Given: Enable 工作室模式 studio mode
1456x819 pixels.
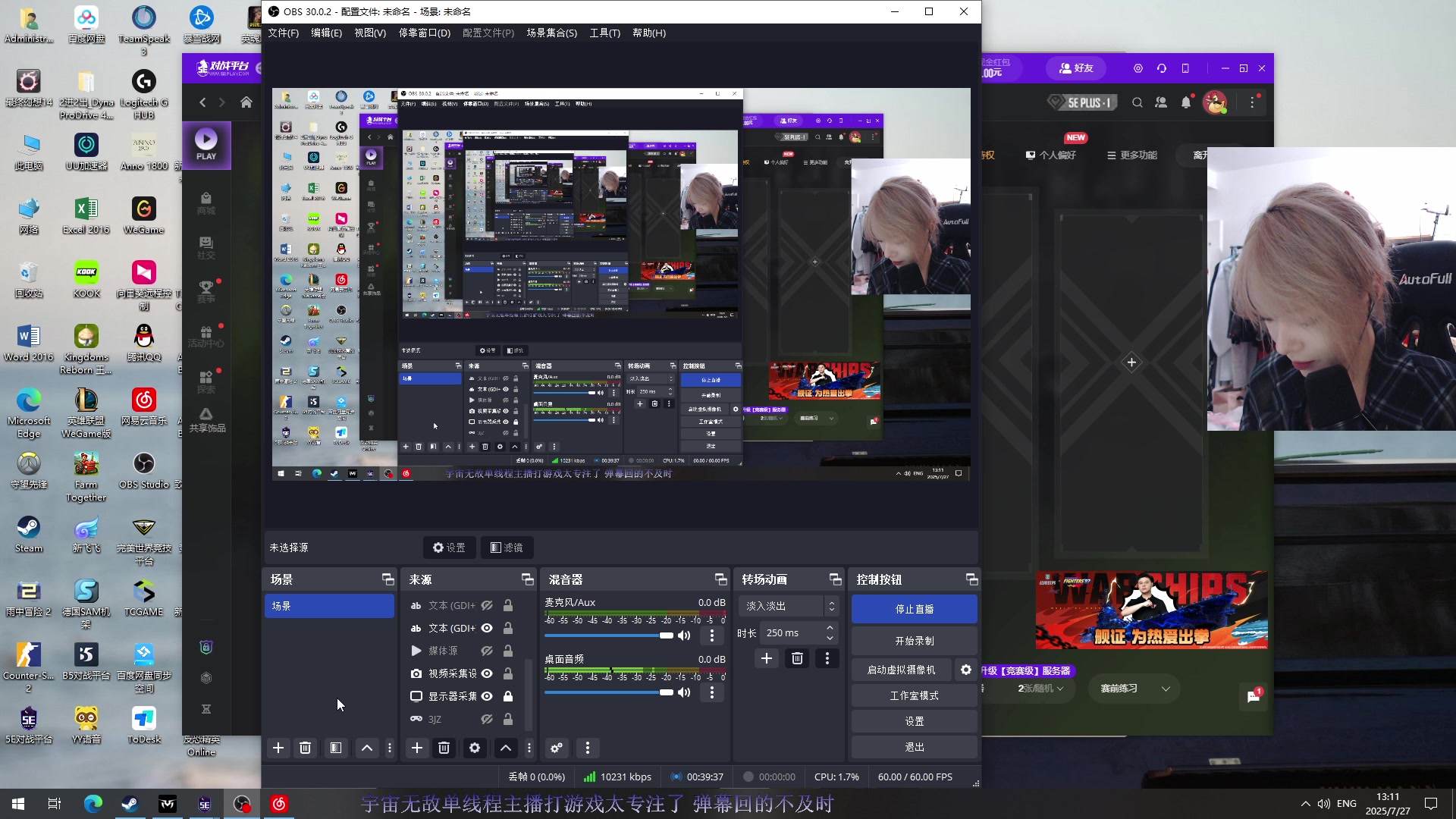Looking at the screenshot, I should click(914, 695).
